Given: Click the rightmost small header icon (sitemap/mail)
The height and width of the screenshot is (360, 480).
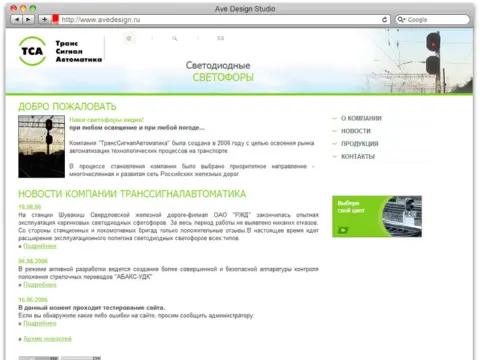Looking at the screenshot, I should (220, 38).
